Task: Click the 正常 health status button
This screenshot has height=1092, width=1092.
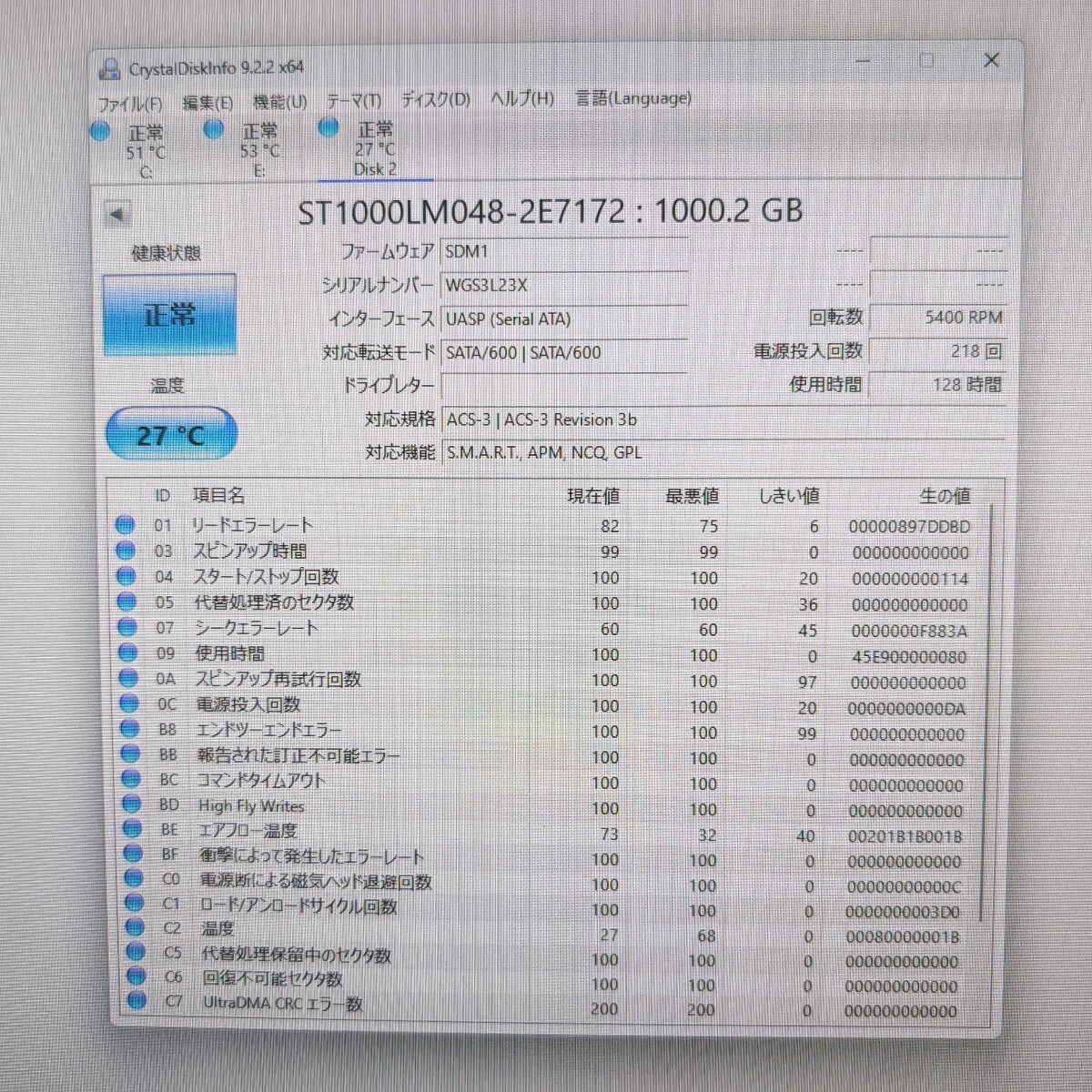Action: pyautogui.click(x=169, y=315)
